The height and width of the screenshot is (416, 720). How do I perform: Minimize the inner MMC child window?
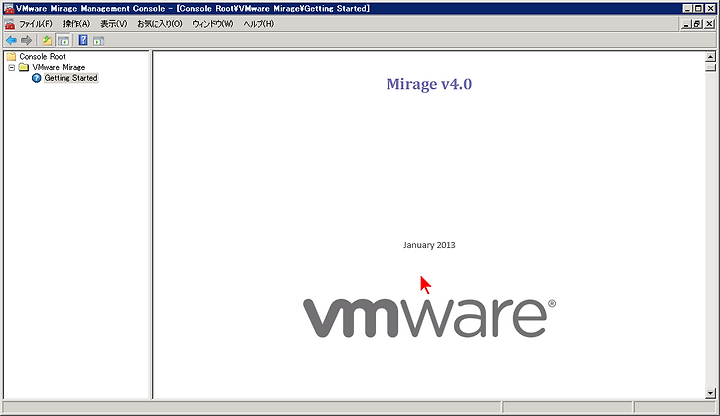[x=686, y=24]
